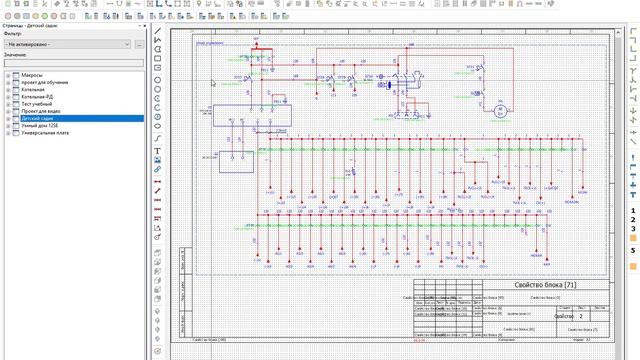
Task: Expand the 'Универсальная плата' project node
Action: coord(8,133)
